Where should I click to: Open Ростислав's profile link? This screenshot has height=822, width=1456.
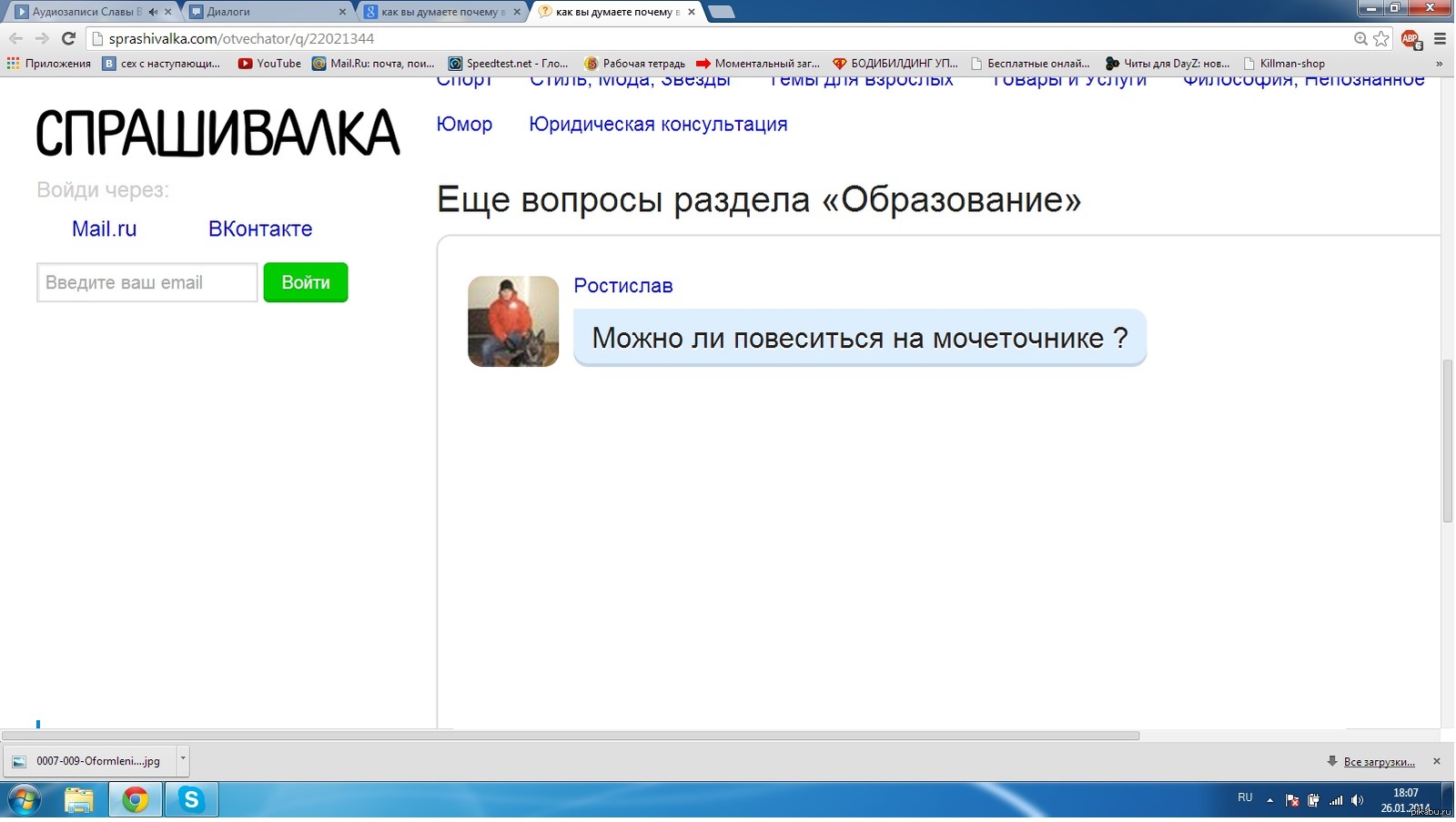click(x=623, y=286)
